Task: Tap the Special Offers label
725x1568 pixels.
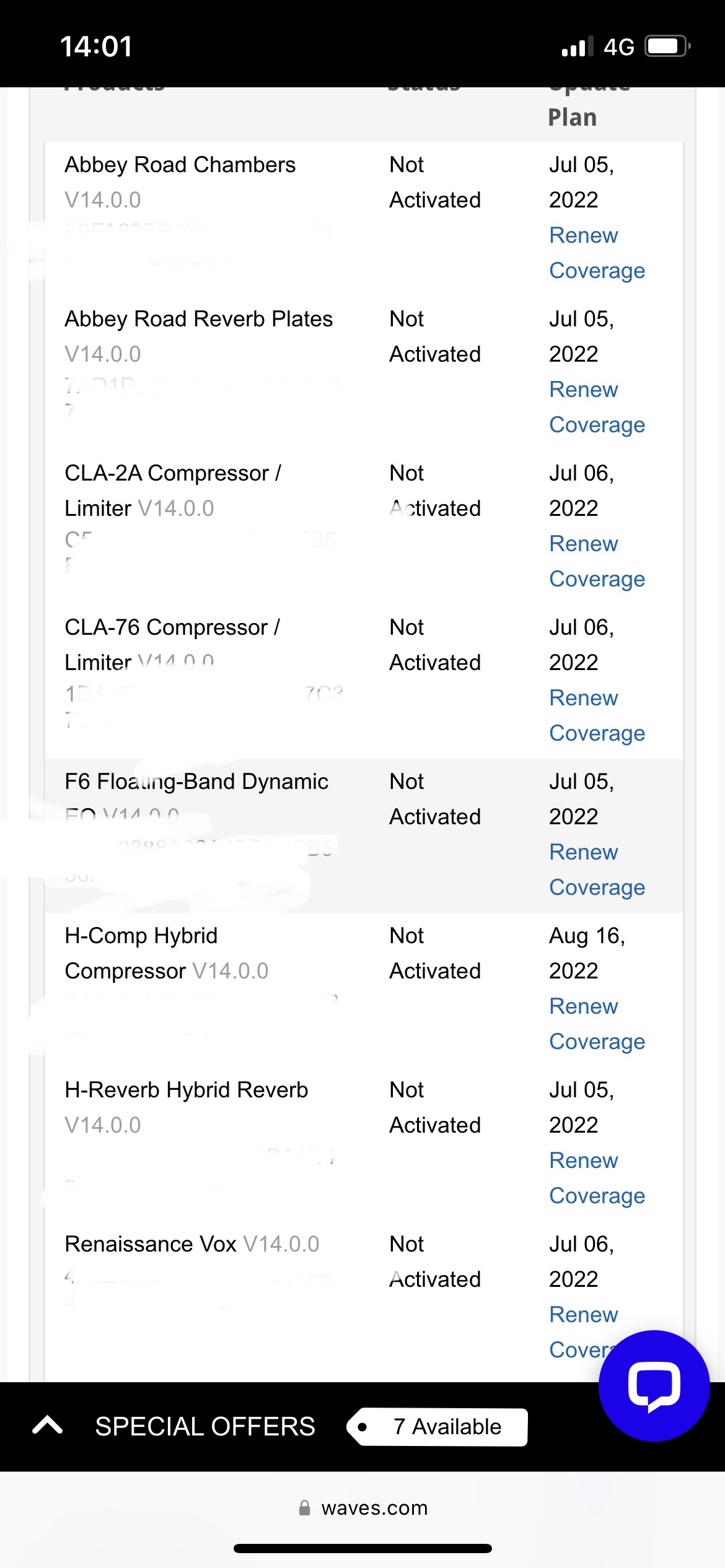Action: 205,1427
